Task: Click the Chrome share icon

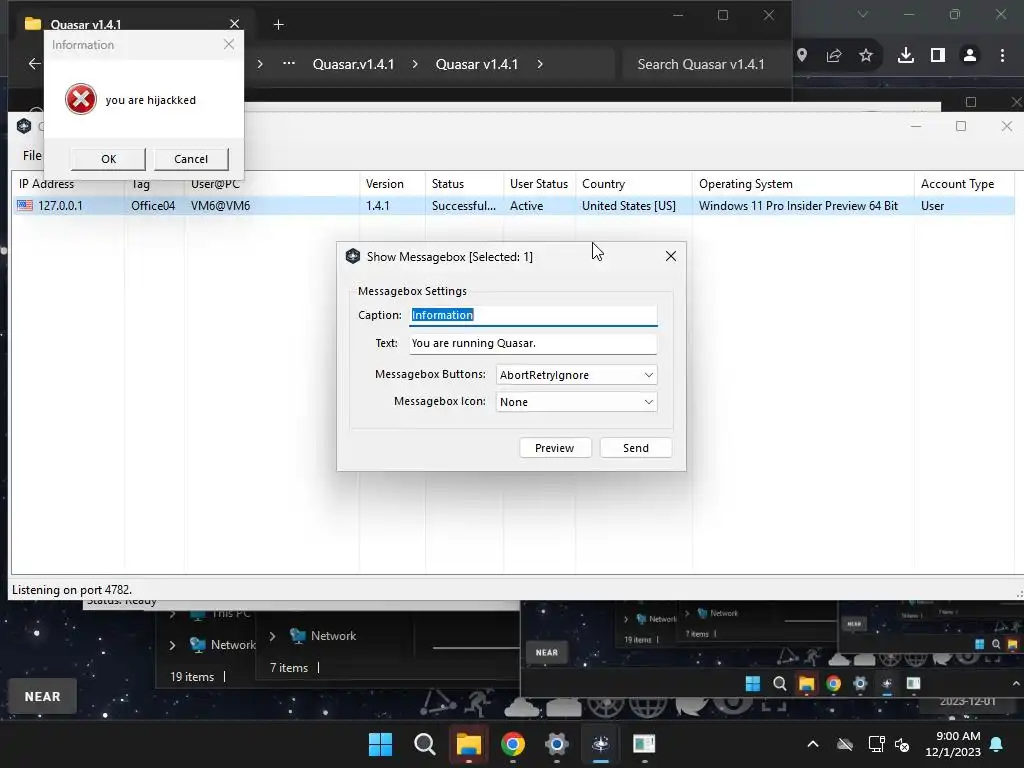Action: [834, 56]
